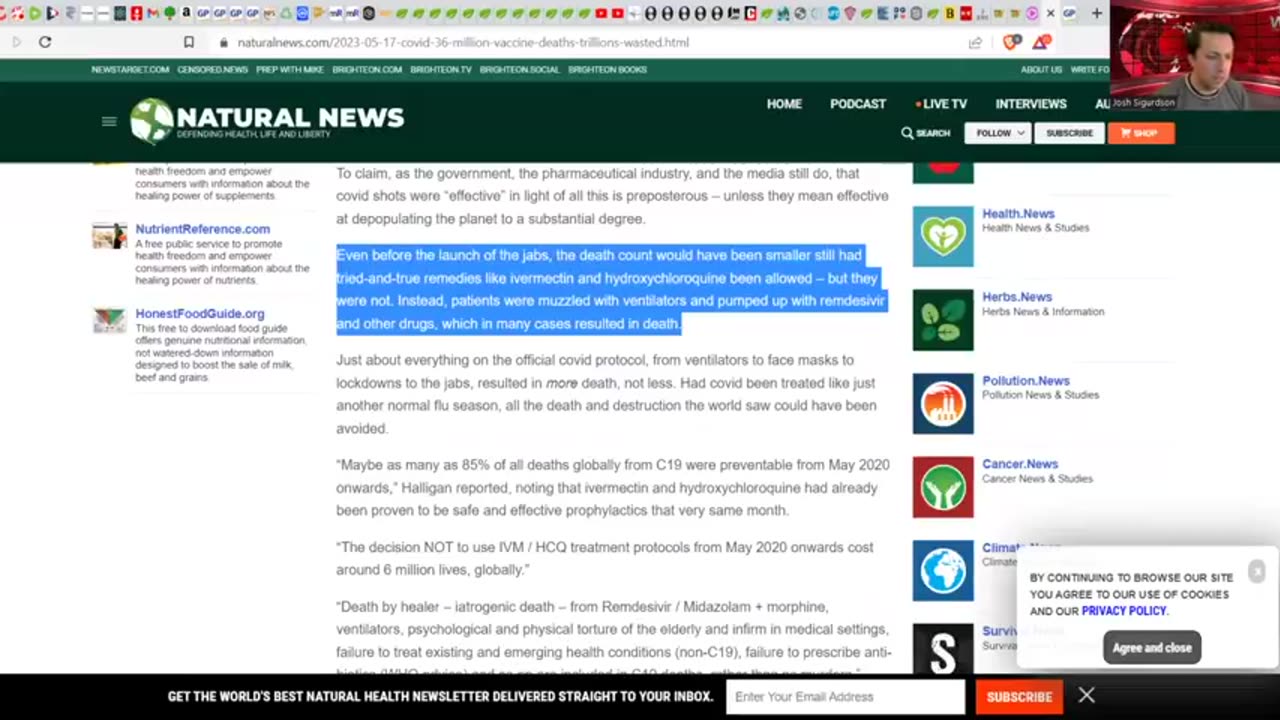Image resolution: width=1280 pixels, height=720 pixels.
Task: Click the 'Herbs News & Information' subtitle
Action: tap(1043, 312)
